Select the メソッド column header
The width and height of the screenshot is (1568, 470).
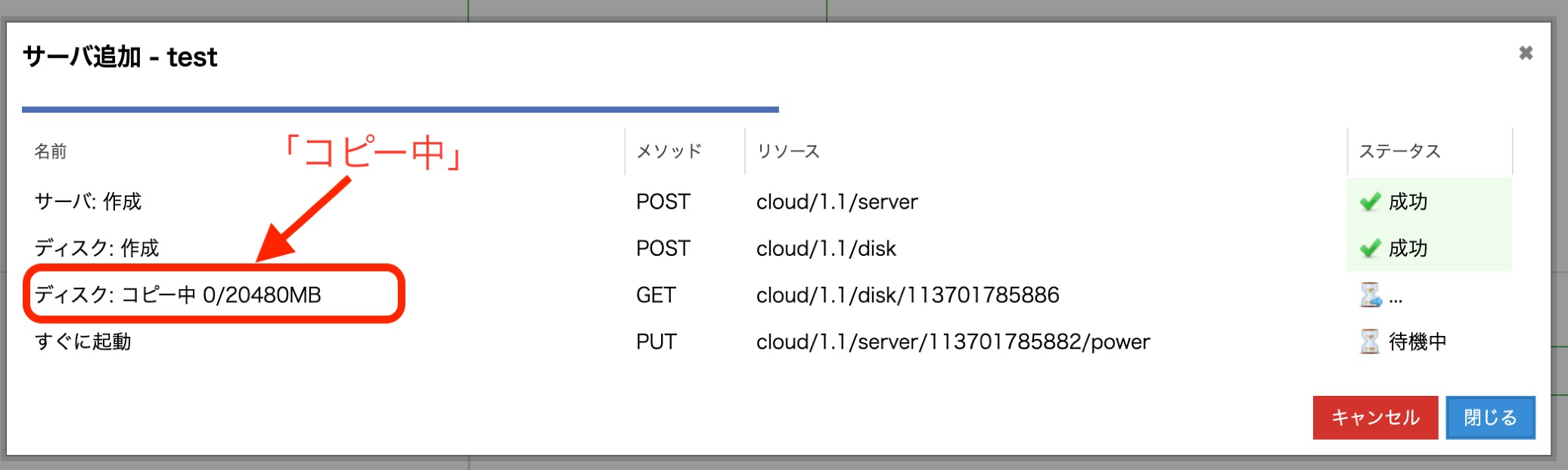pyautogui.click(x=669, y=151)
